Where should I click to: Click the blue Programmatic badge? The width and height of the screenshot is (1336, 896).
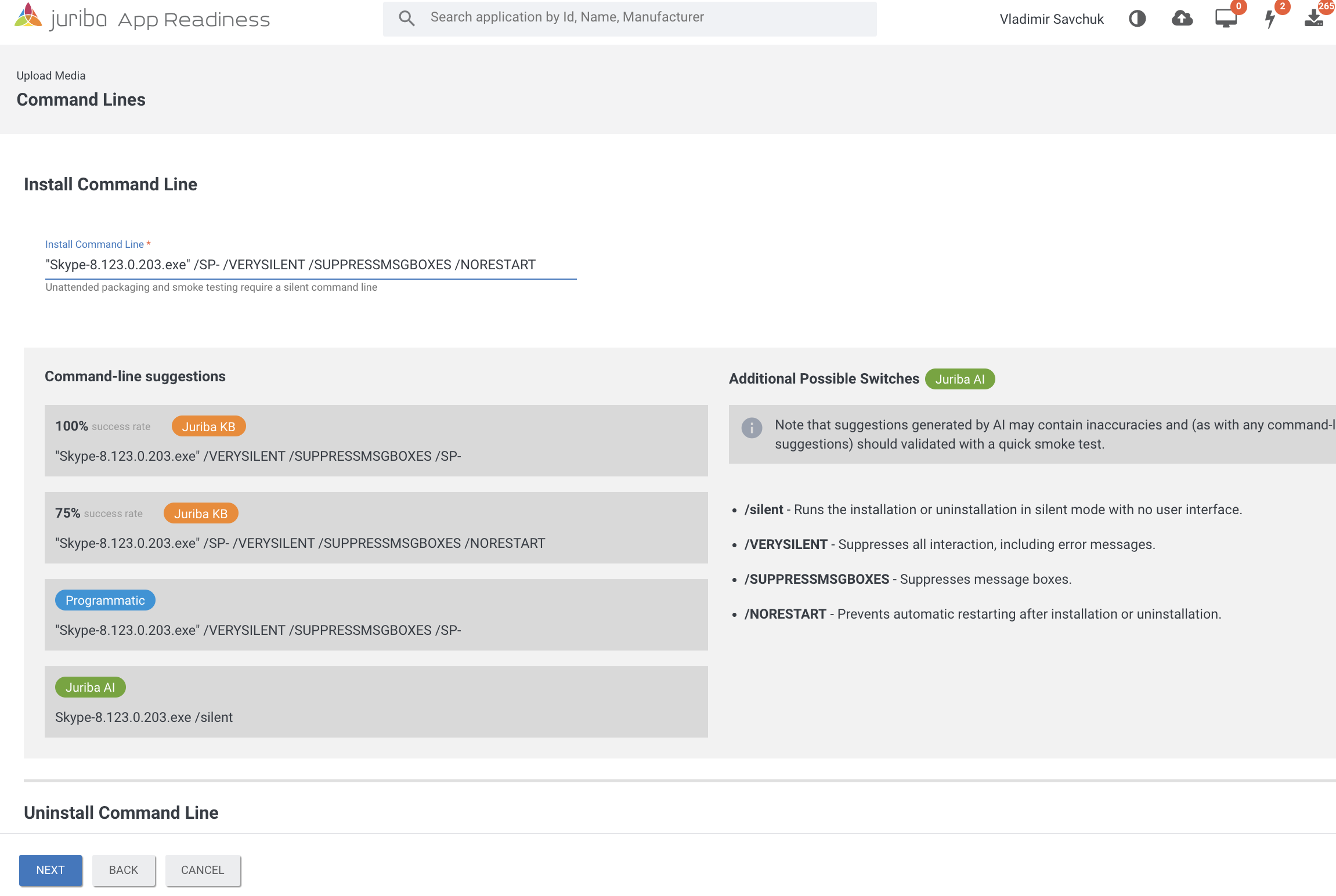pyautogui.click(x=105, y=601)
